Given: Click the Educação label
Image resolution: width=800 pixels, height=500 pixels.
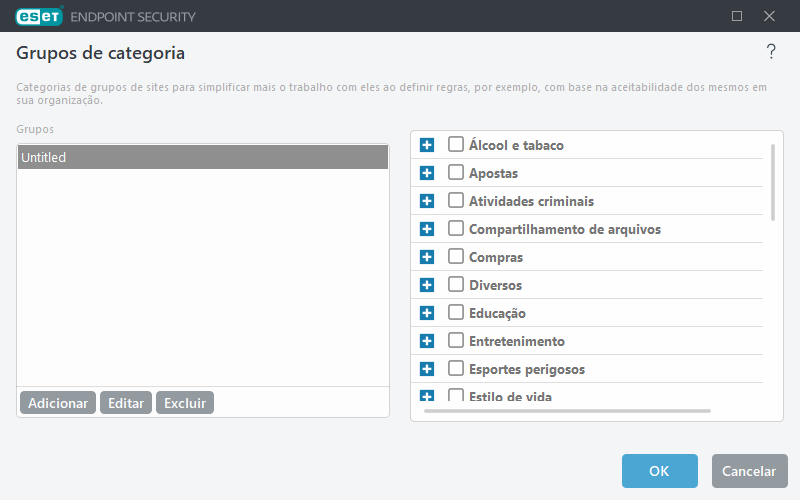Looking at the screenshot, I should point(497,313).
